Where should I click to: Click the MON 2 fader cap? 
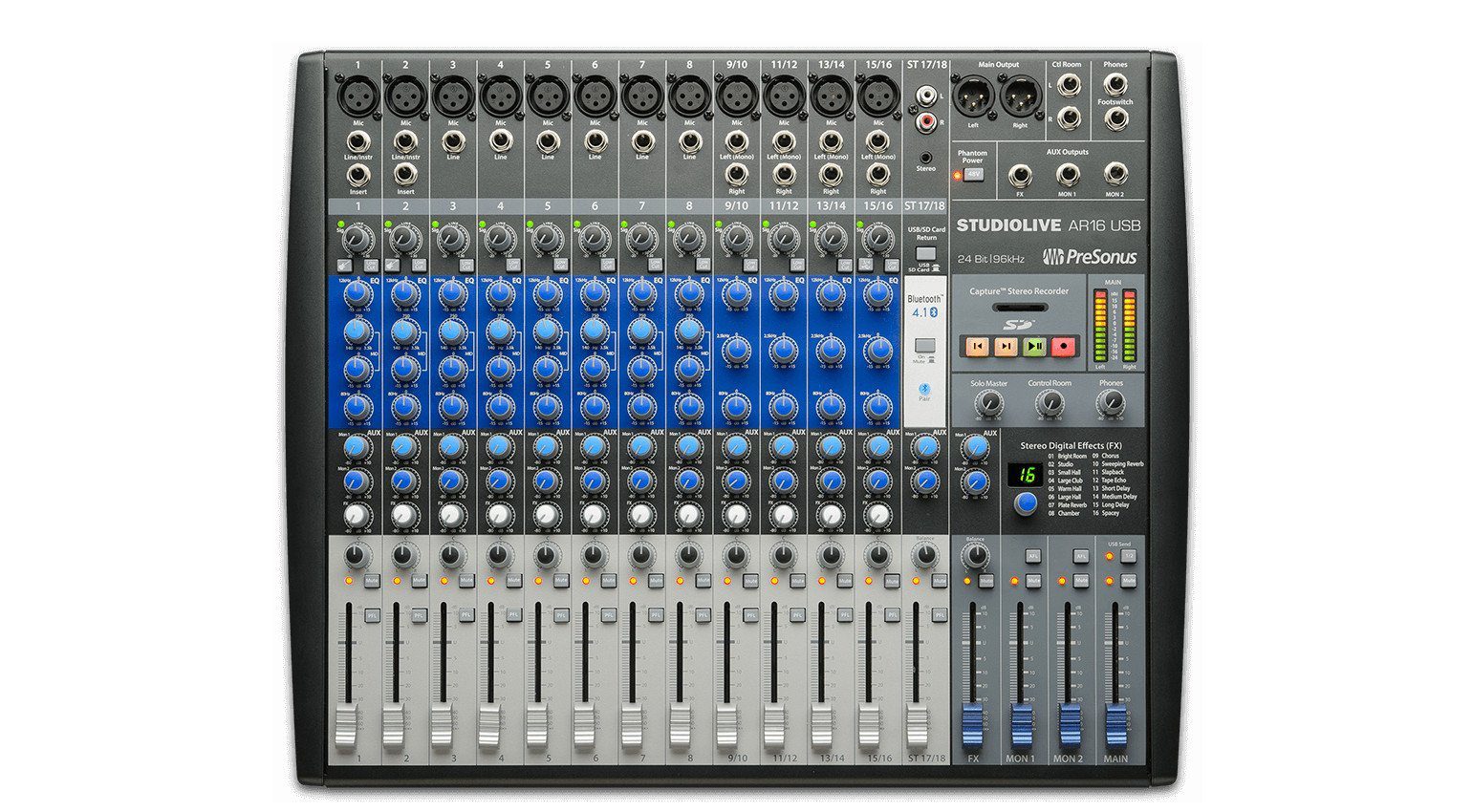coord(1069,725)
